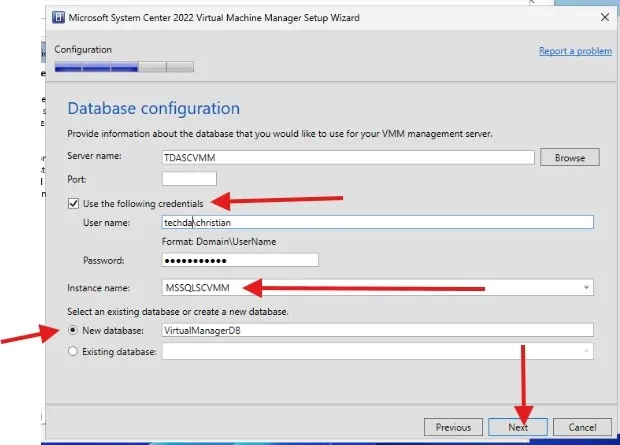Select the New database radio button
This screenshot has width=620, height=445.
[x=73, y=330]
